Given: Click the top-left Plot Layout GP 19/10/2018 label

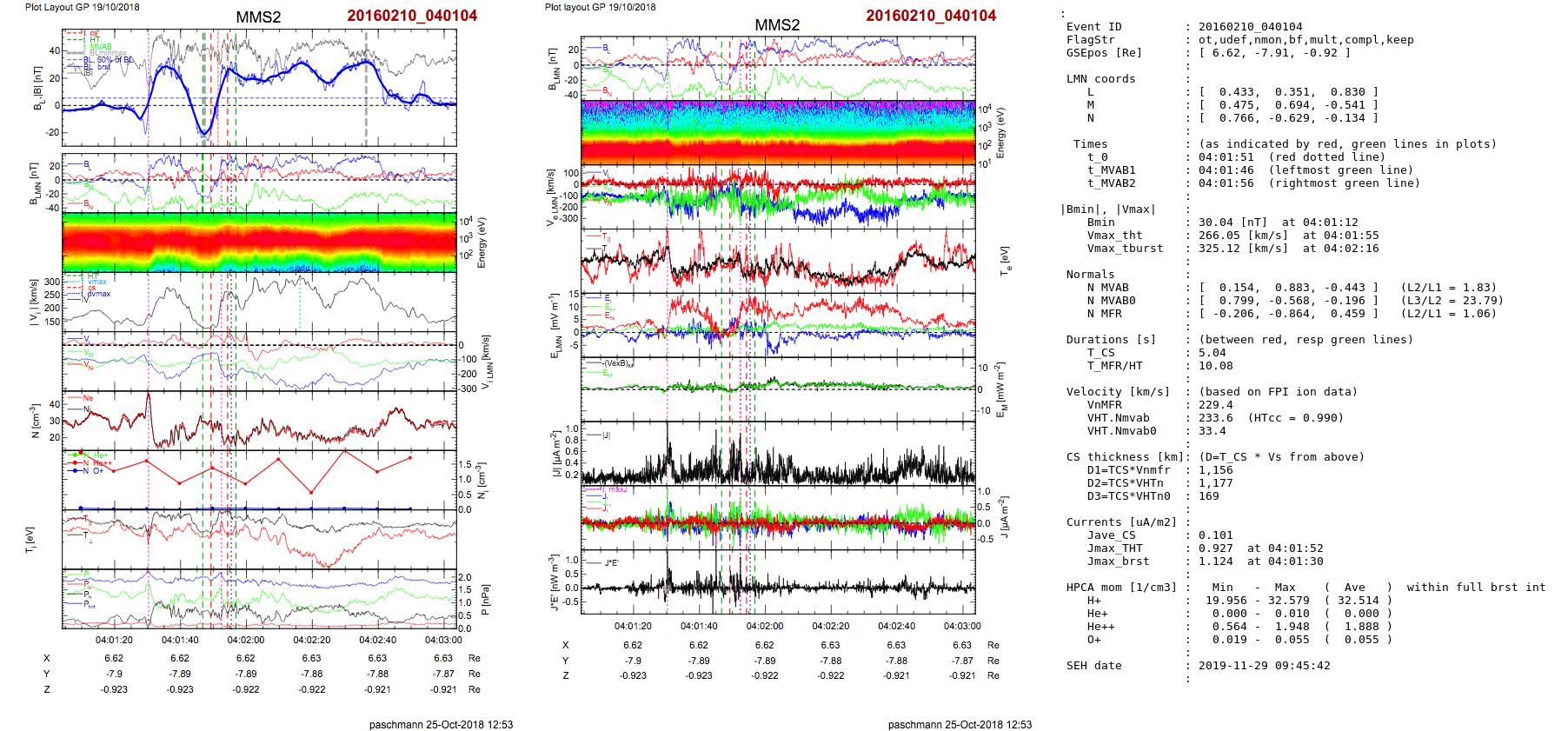Looking at the screenshot, I should pos(82,7).
